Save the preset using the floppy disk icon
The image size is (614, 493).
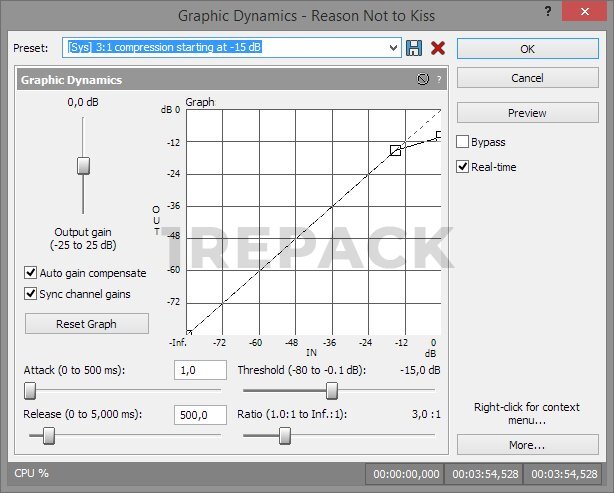click(415, 48)
